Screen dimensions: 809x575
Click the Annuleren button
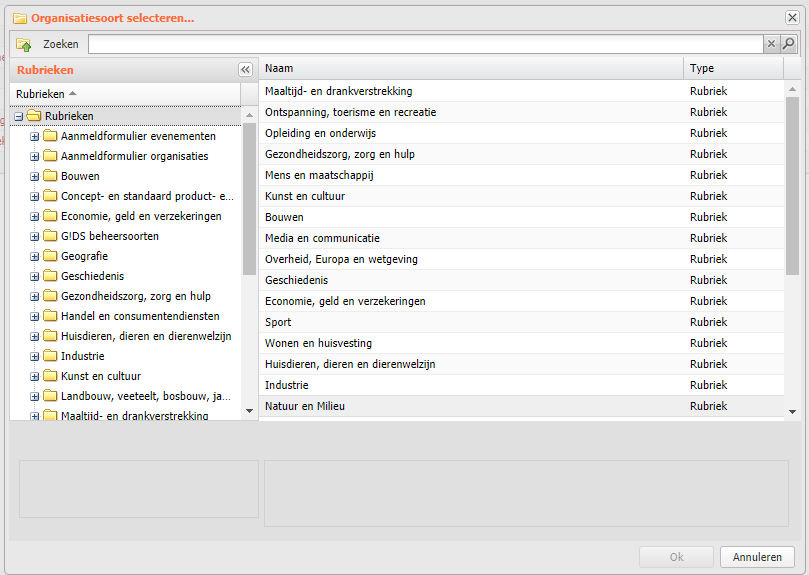[757, 557]
